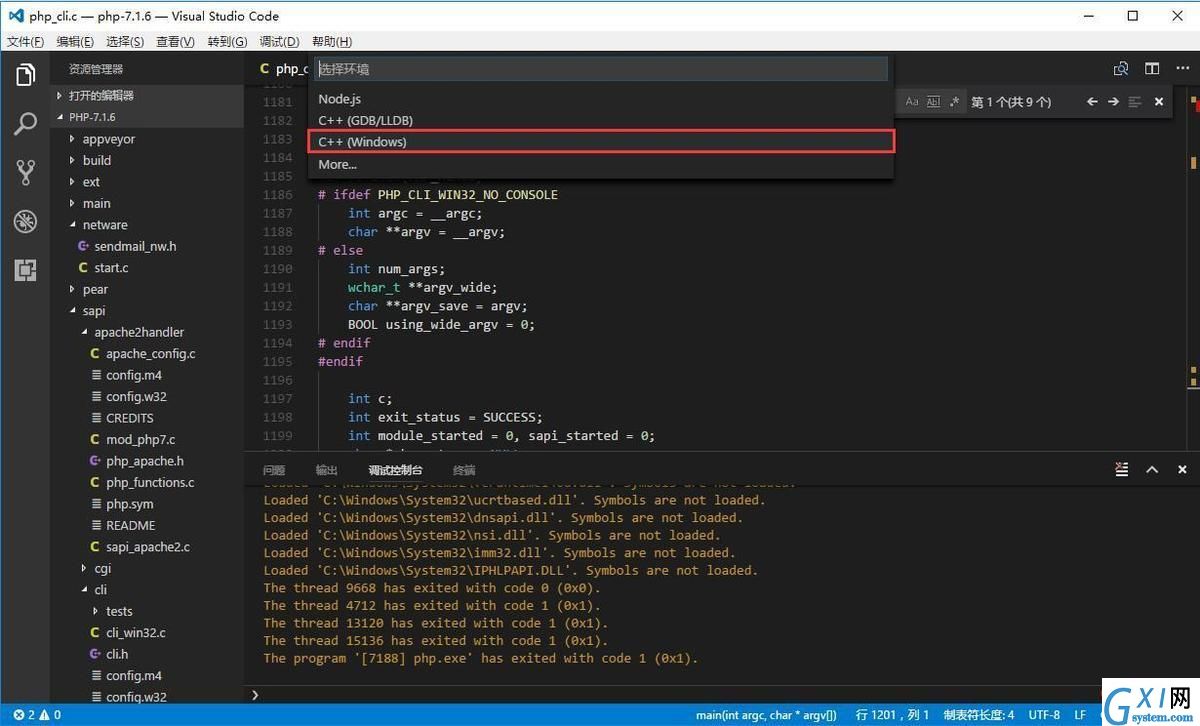1200x726 pixels.
Task: Open sendmail_nw.h in the file tree
Action: (135, 246)
